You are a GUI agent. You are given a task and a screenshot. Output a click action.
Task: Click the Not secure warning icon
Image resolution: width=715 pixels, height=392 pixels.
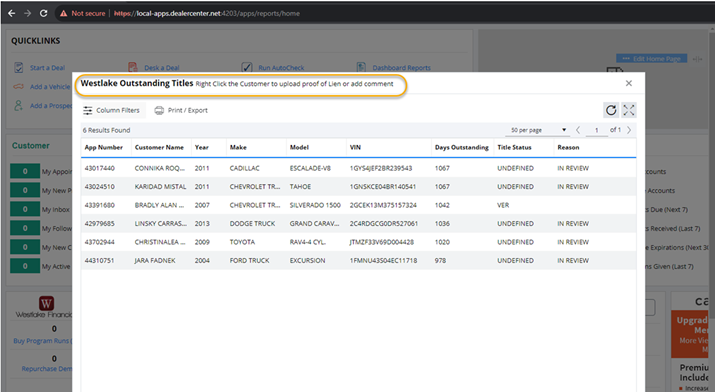tap(63, 13)
